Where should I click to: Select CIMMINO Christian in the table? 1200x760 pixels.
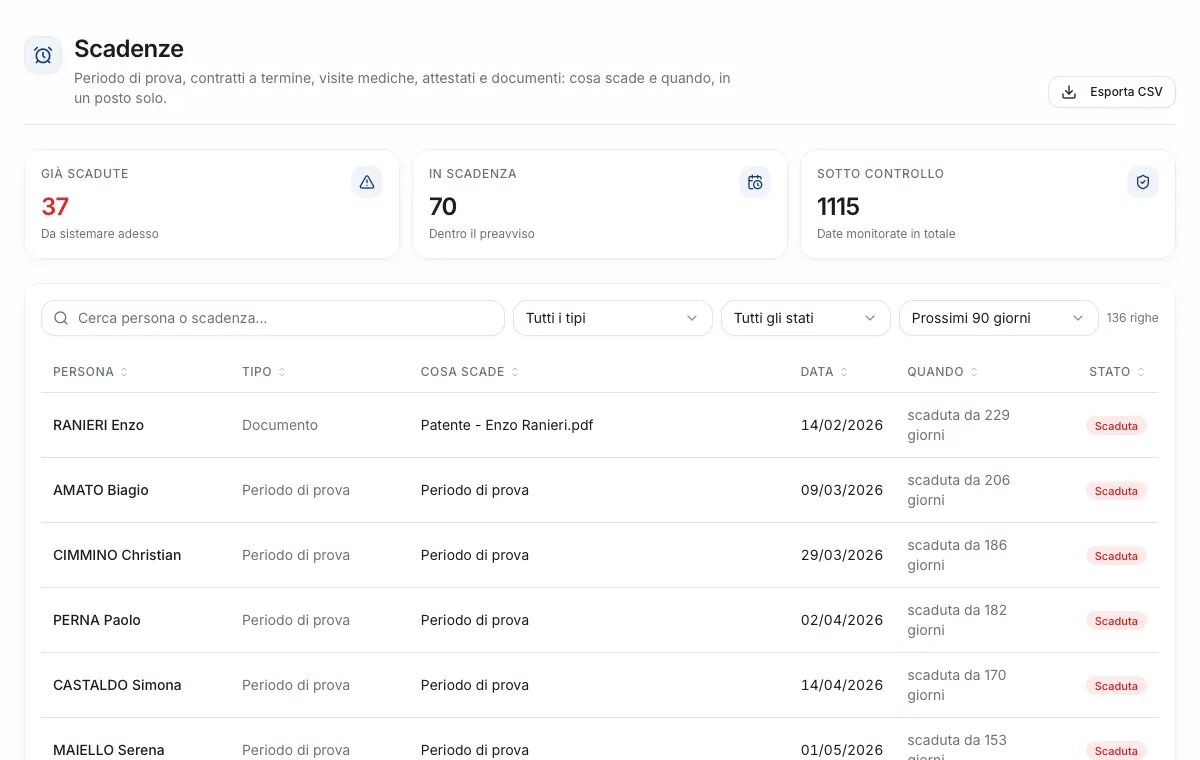click(117, 555)
